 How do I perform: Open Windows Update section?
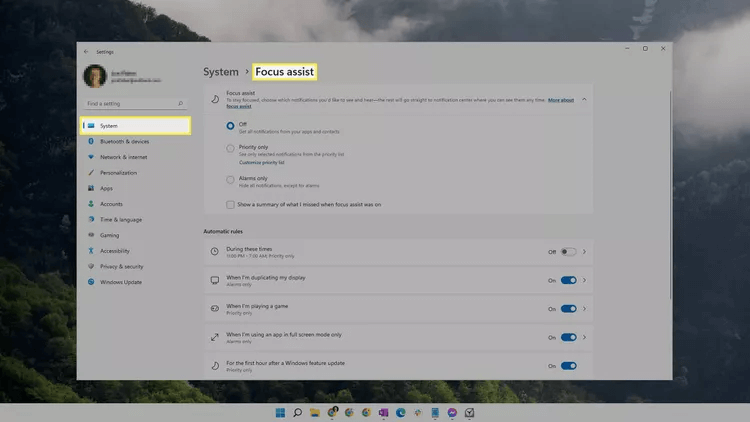pos(121,282)
